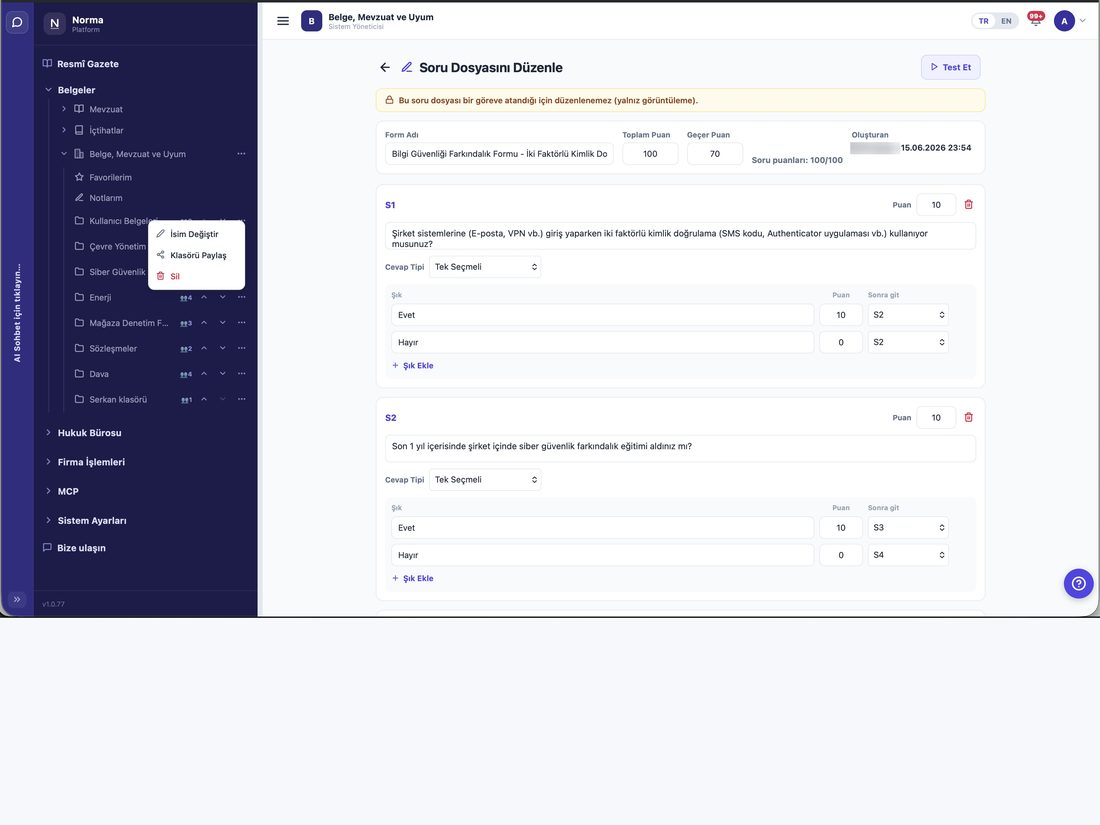Click the hamburger menu icon

(x=283, y=21)
